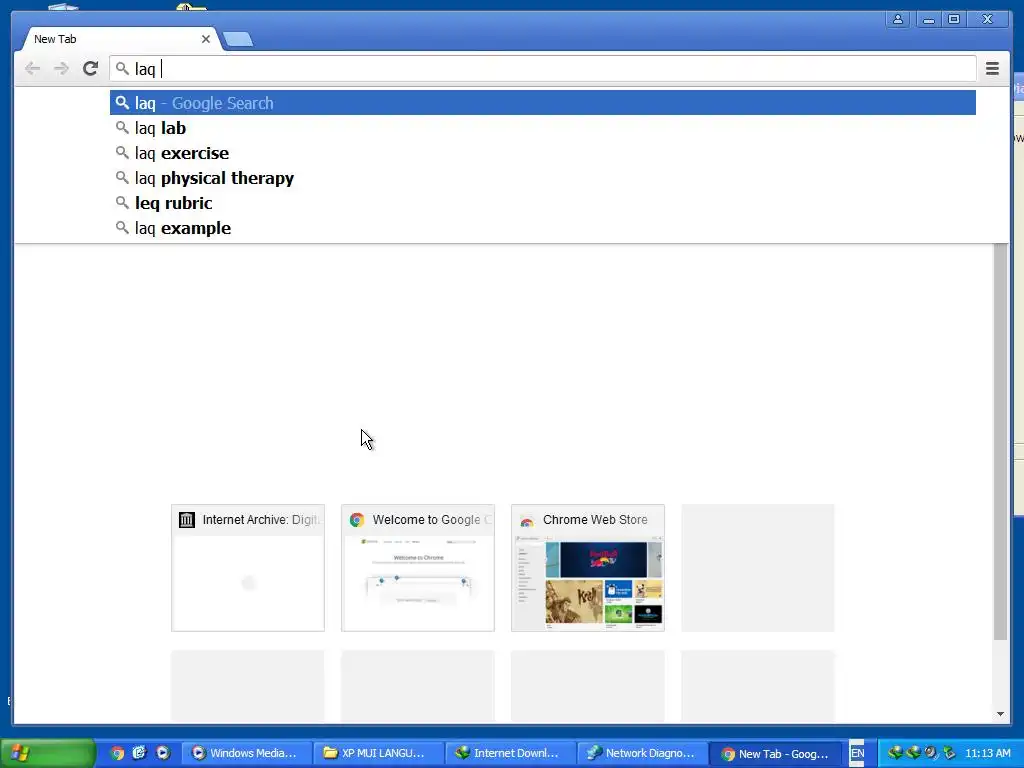Click the Internet Archive favicon
This screenshot has width=1024, height=768.
(187, 520)
